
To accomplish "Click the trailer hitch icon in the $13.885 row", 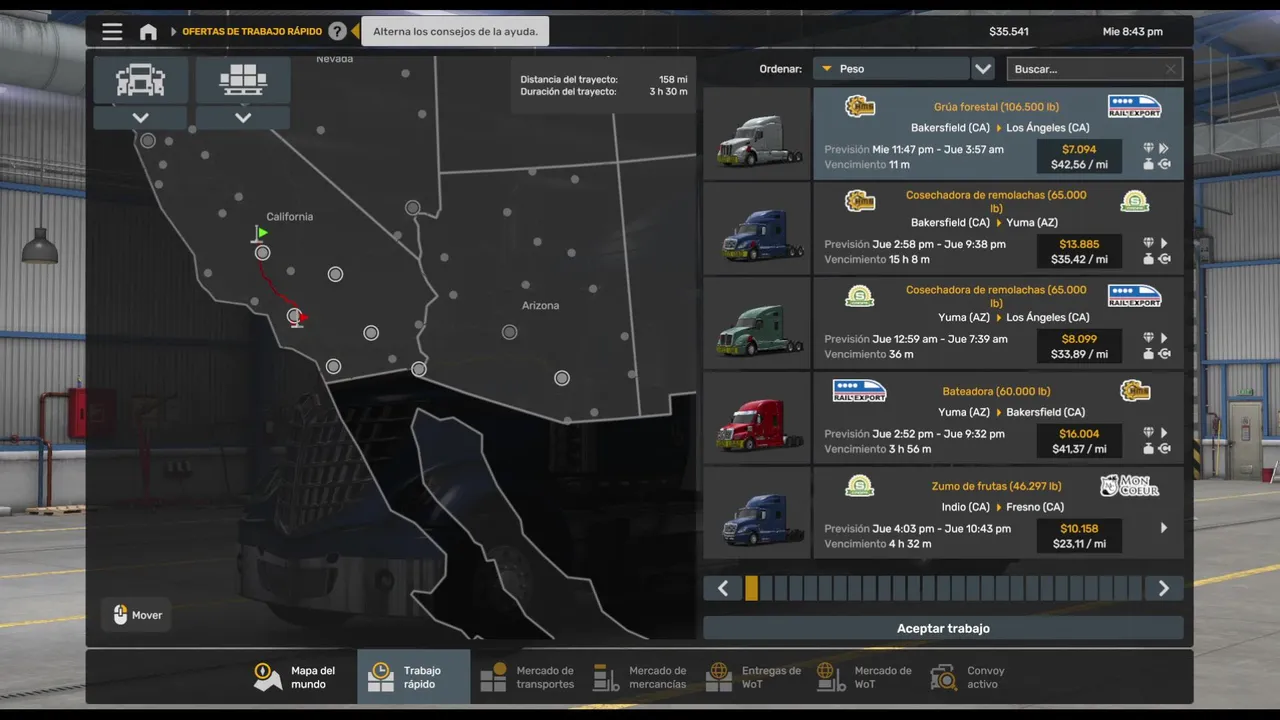I will (1164, 259).
